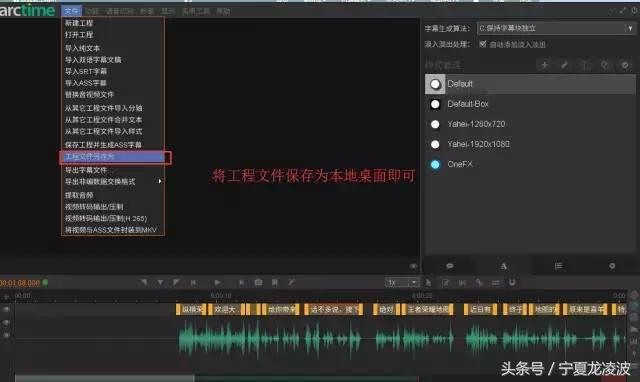Click the Yahei-1280x720 style radio button
Screen dimensions: 640x382
tap(435, 124)
